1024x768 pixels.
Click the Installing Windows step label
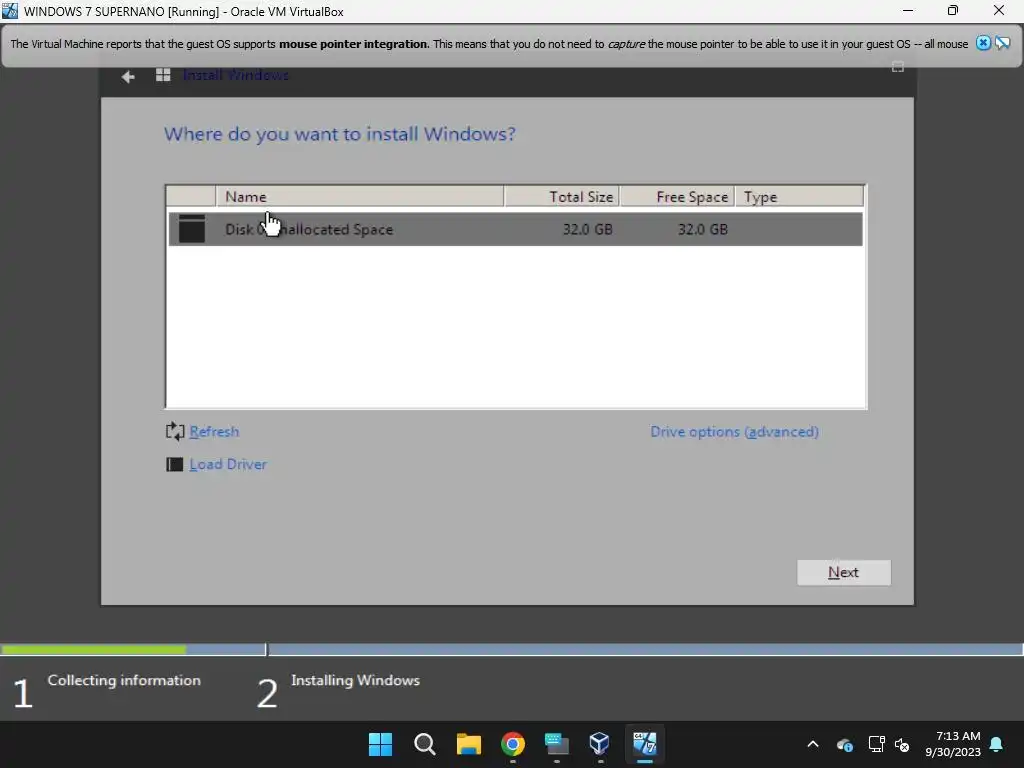click(355, 680)
